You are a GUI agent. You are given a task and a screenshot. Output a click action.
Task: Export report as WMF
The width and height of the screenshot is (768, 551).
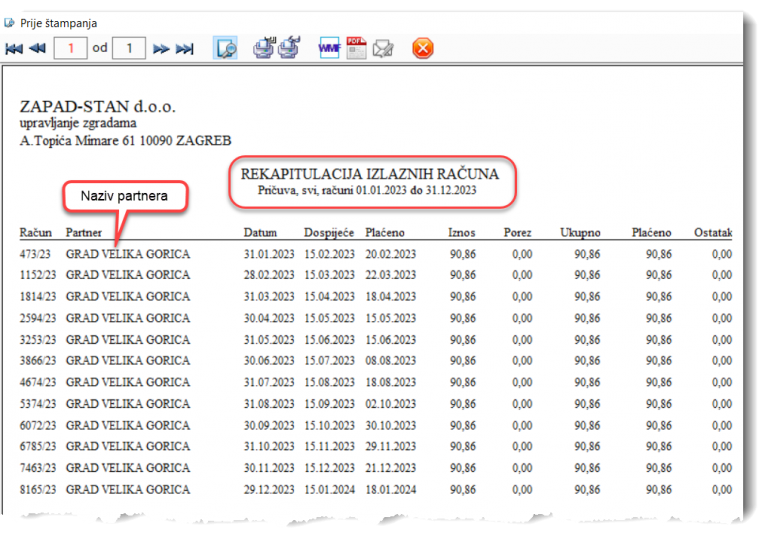pyautogui.click(x=329, y=48)
